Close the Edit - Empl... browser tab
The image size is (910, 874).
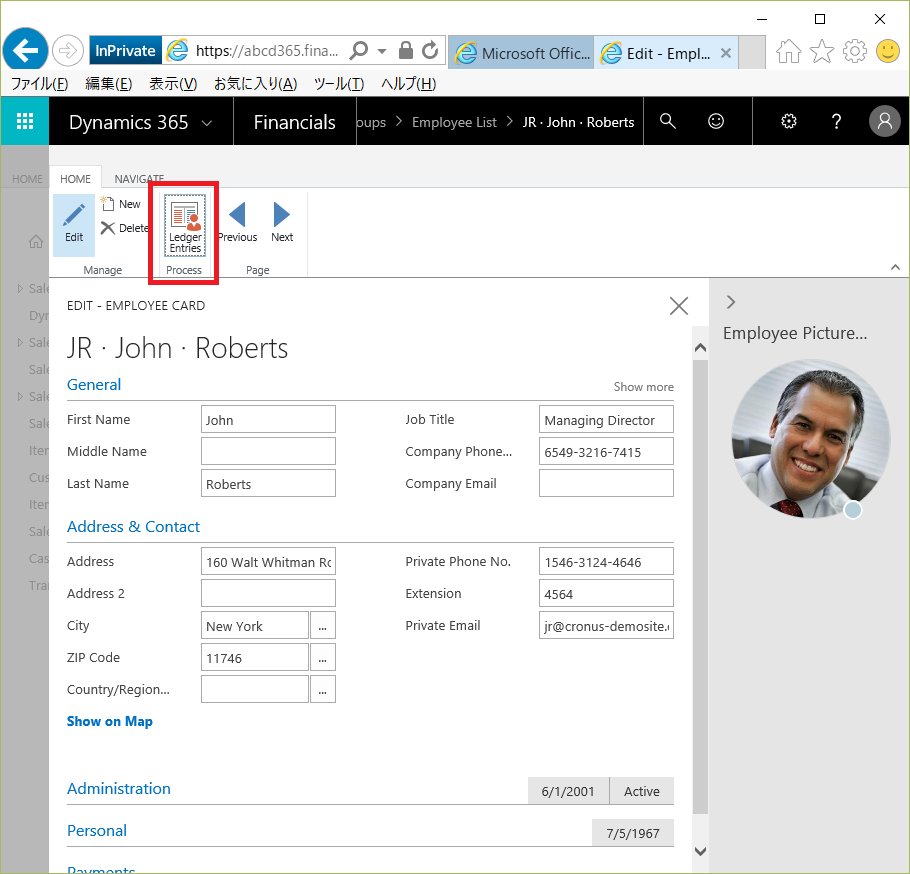tap(725, 53)
